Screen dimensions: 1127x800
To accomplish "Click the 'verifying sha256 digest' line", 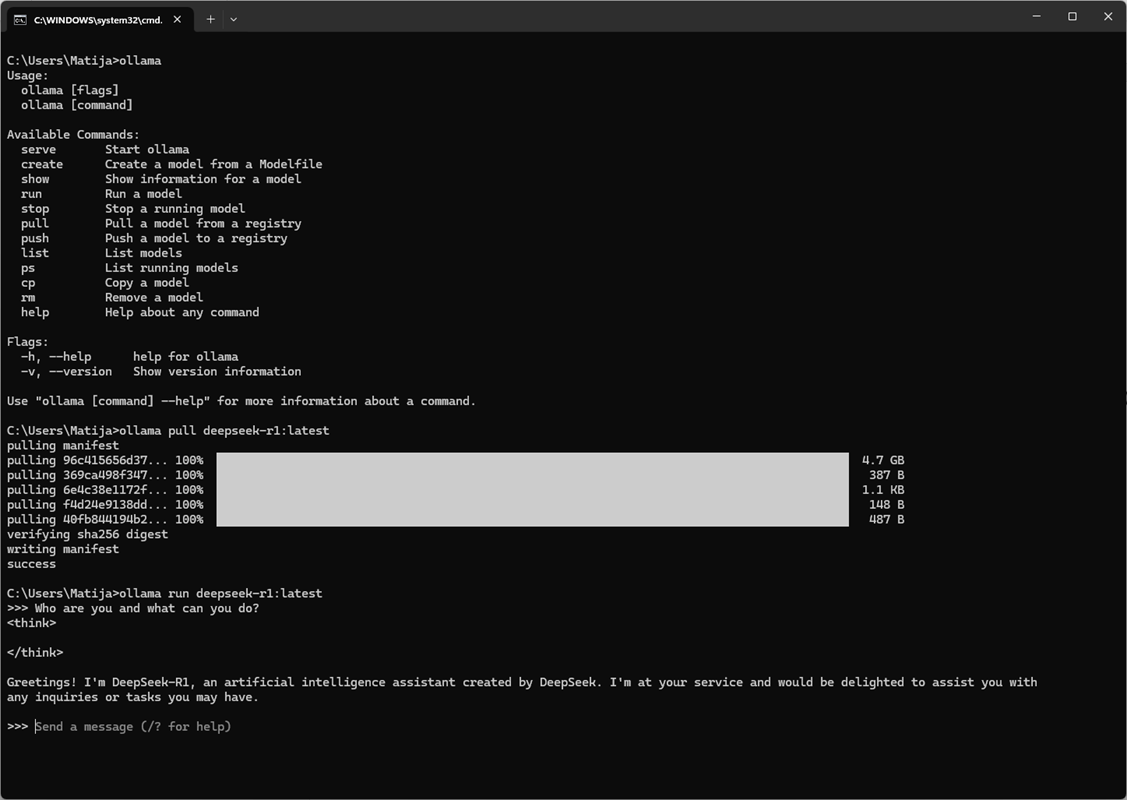I will click(88, 535).
